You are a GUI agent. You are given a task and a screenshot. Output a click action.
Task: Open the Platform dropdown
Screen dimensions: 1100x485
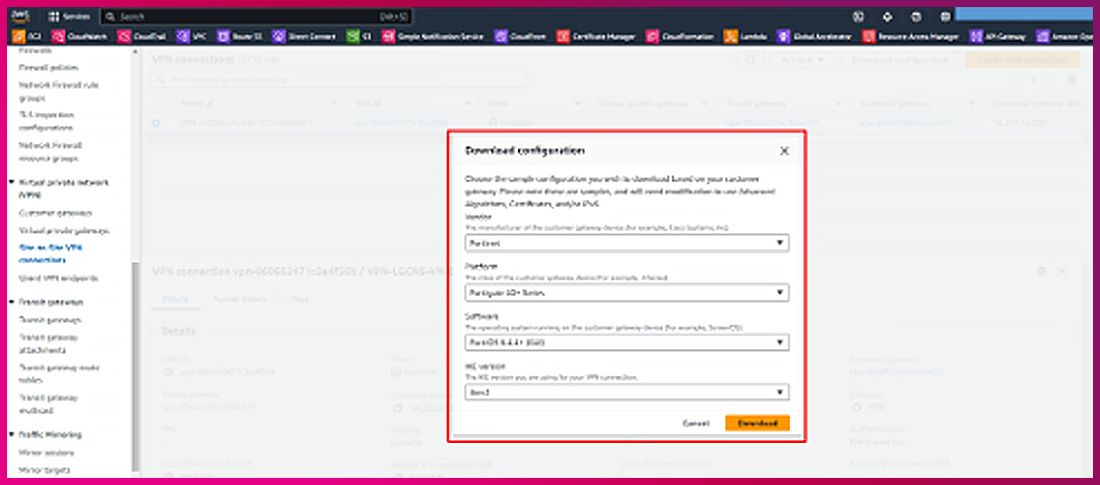[627, 293]
